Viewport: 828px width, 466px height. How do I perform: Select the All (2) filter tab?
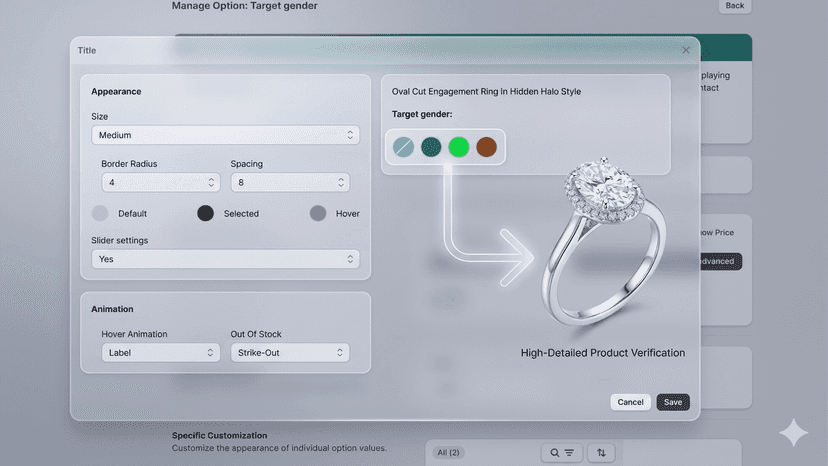coord(448,453)
